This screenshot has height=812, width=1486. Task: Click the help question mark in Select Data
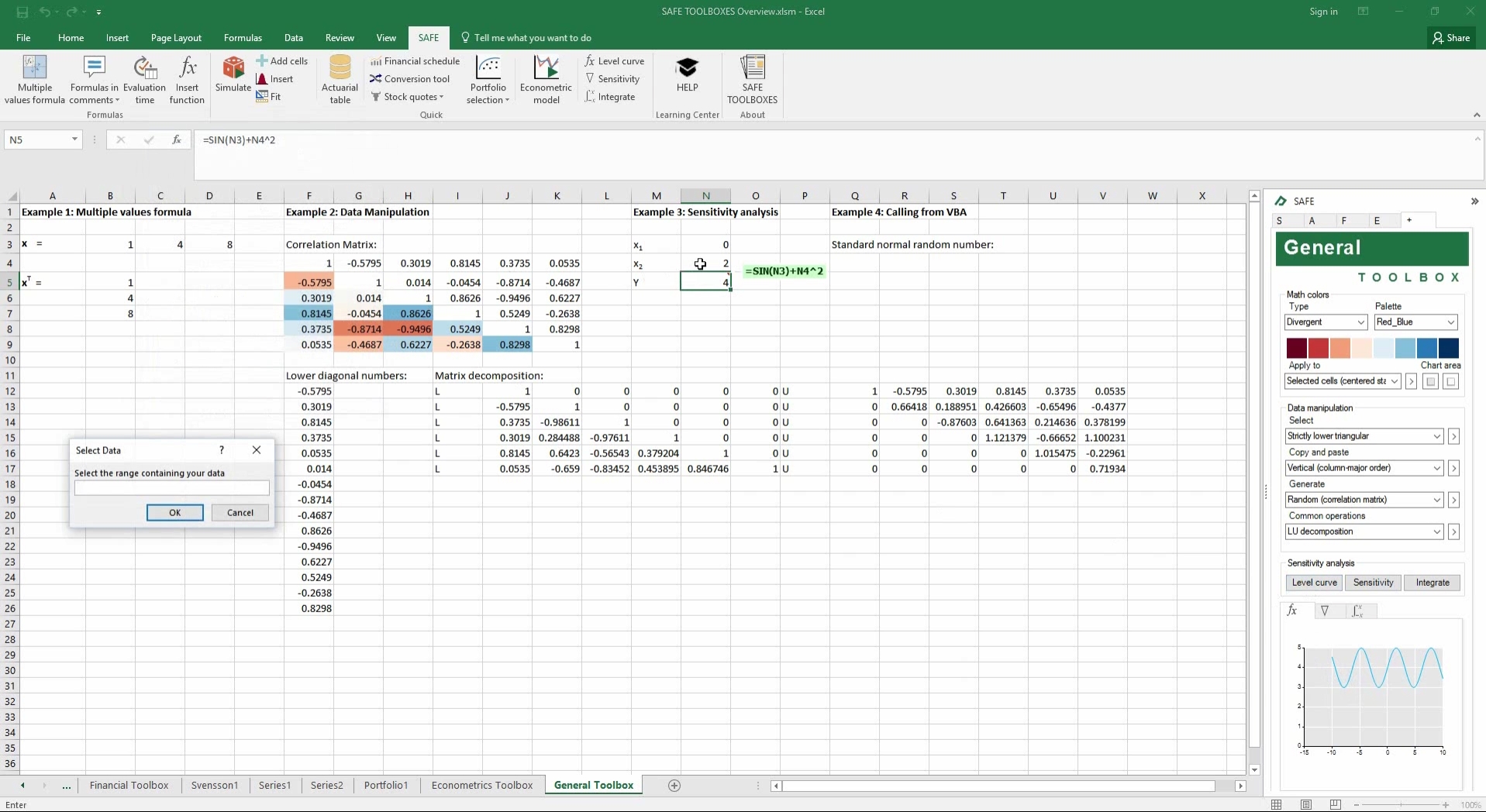(x=222, y=450)
